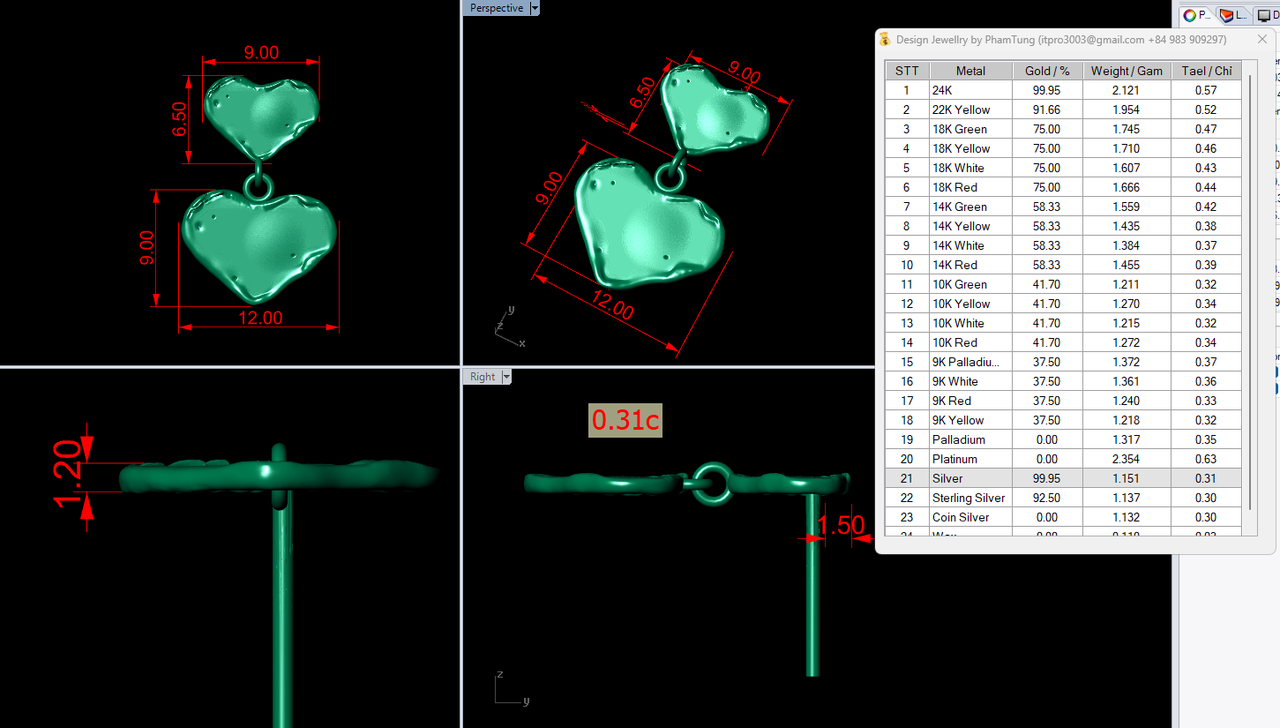
Task: Select the 9K Palladium row
Action: [x=1064, y=362]
